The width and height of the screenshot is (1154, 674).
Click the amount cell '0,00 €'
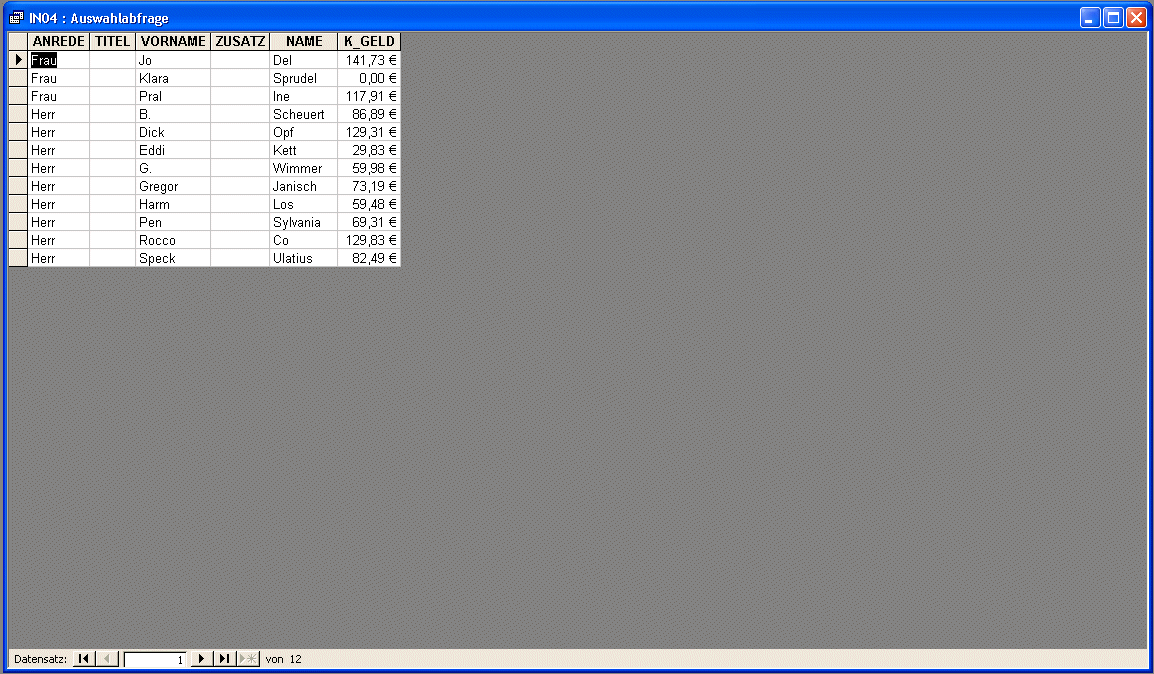[x=369, y=78]
